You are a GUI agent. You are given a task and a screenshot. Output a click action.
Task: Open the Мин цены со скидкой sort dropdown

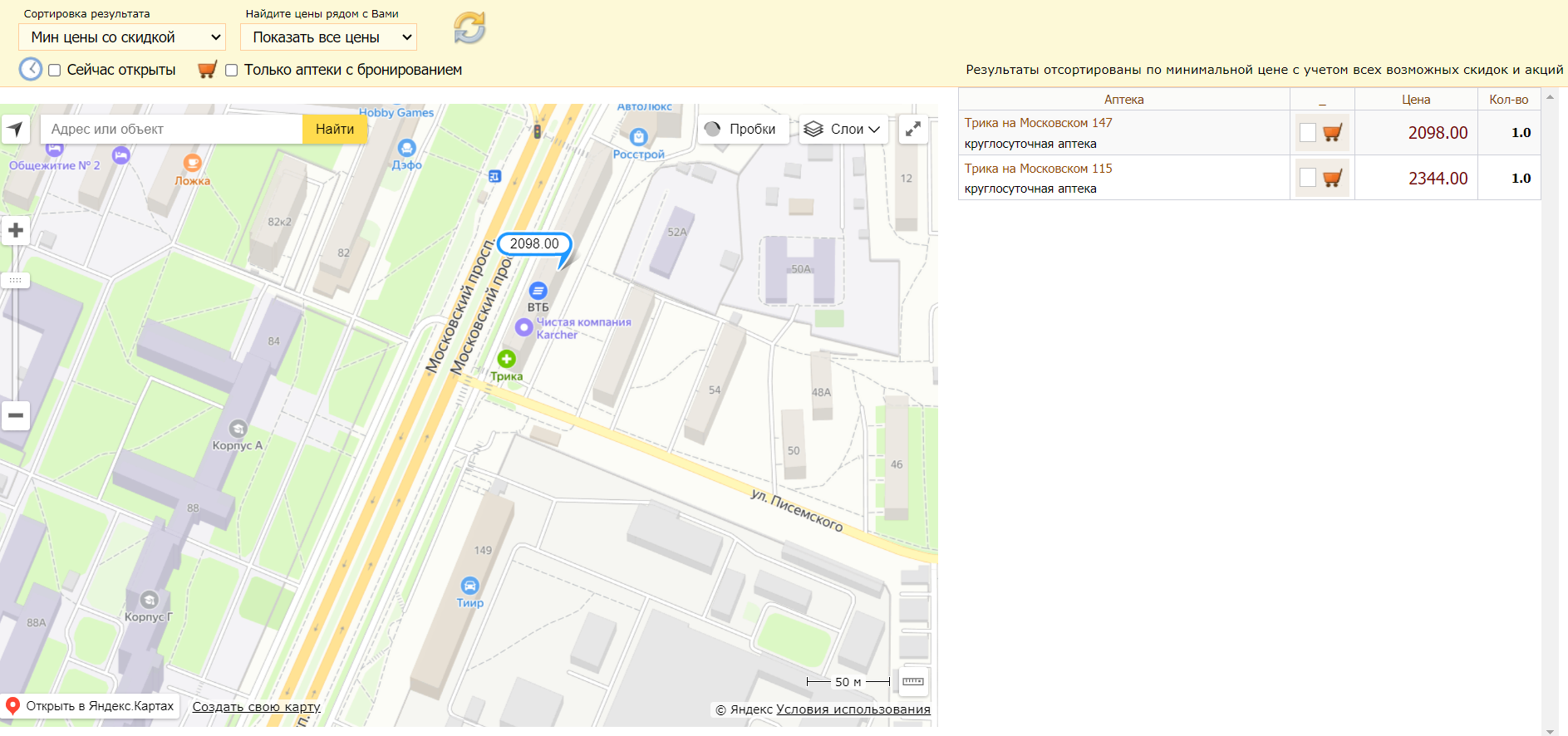click(x=122, y=37)
